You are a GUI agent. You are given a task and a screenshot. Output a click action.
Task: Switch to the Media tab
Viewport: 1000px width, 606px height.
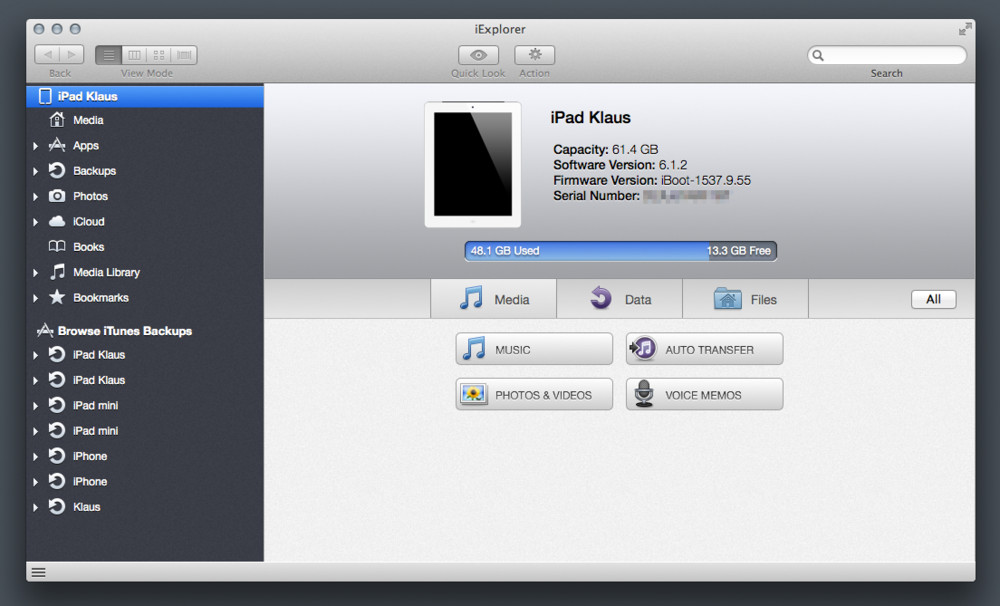(x=494, y=299)
